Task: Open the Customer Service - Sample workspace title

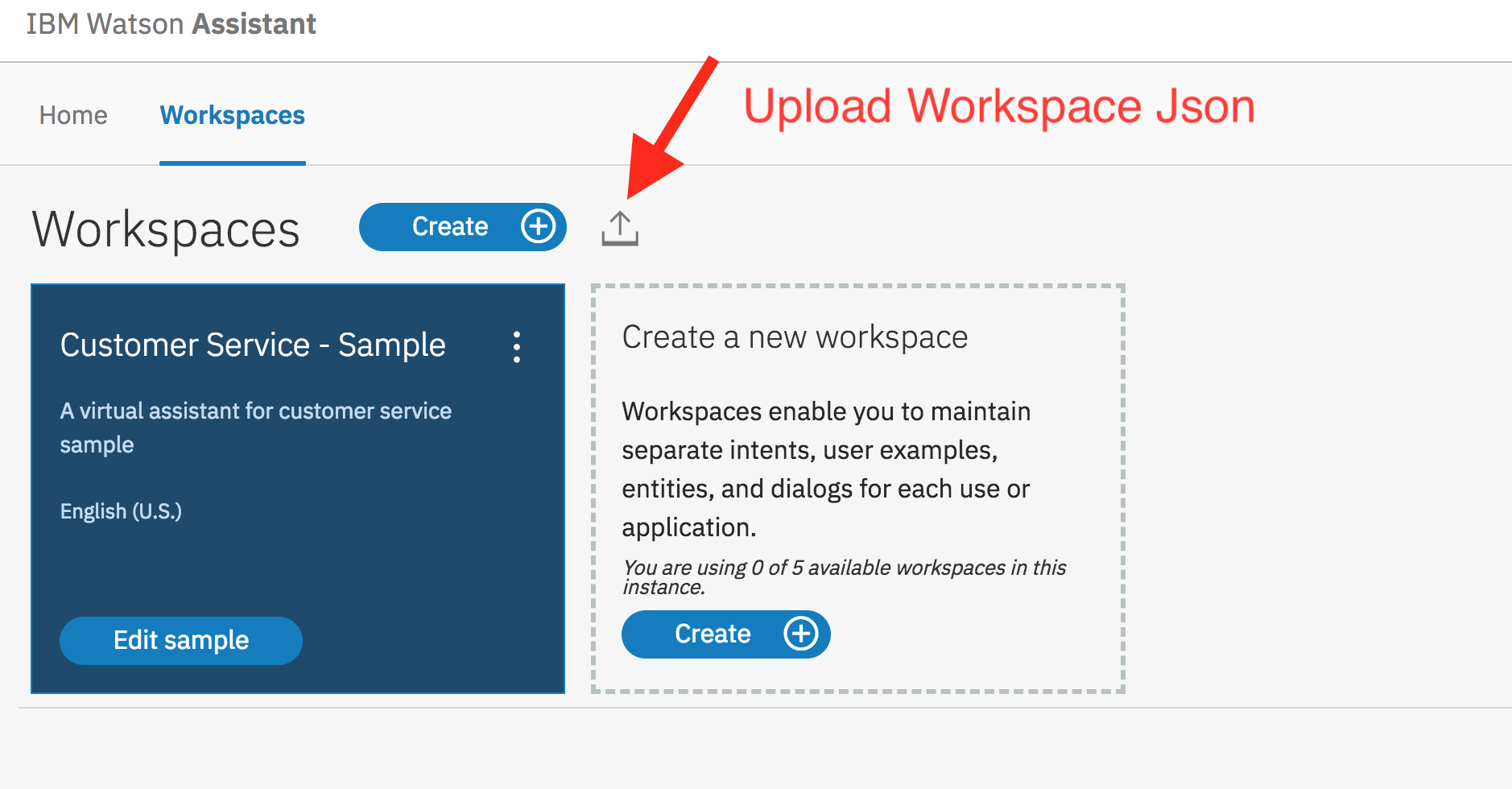Action: (253, 345)
